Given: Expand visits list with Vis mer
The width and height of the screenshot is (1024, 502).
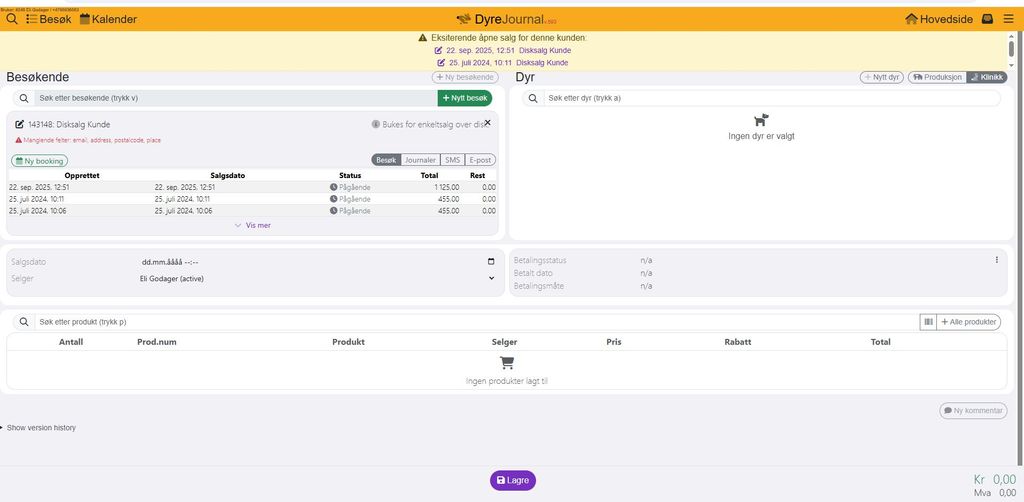Looking at the screenshot, I should (252, 225).
